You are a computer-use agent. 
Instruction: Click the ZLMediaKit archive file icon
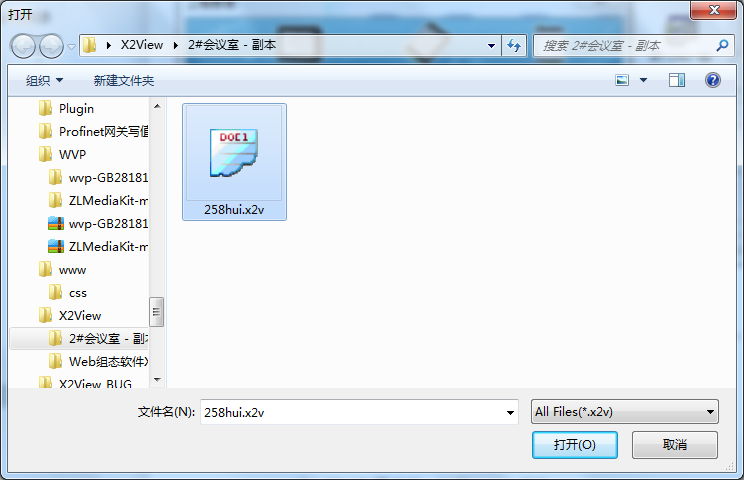[x=56, y=247]
